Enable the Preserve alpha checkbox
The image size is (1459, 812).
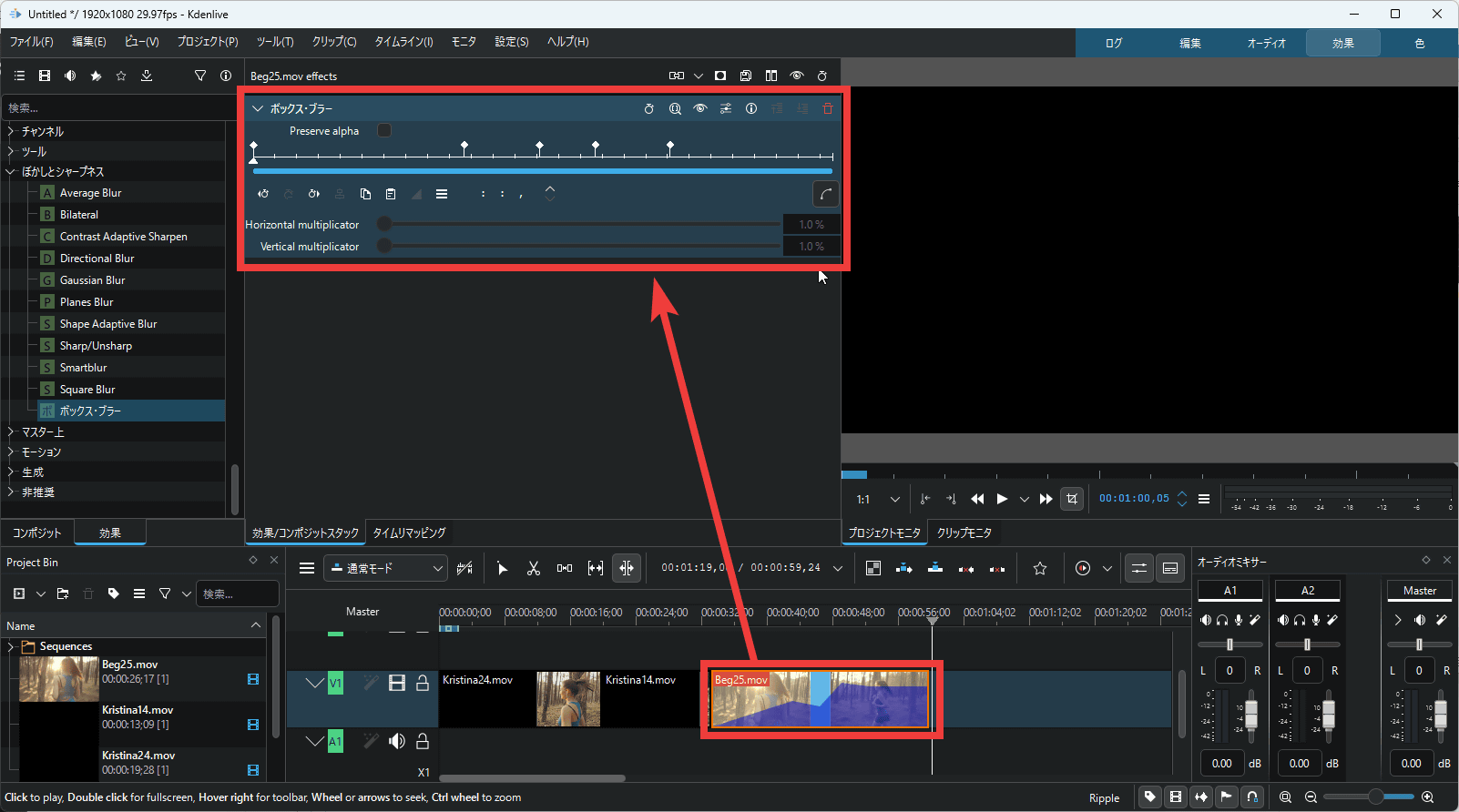(384, 131)
